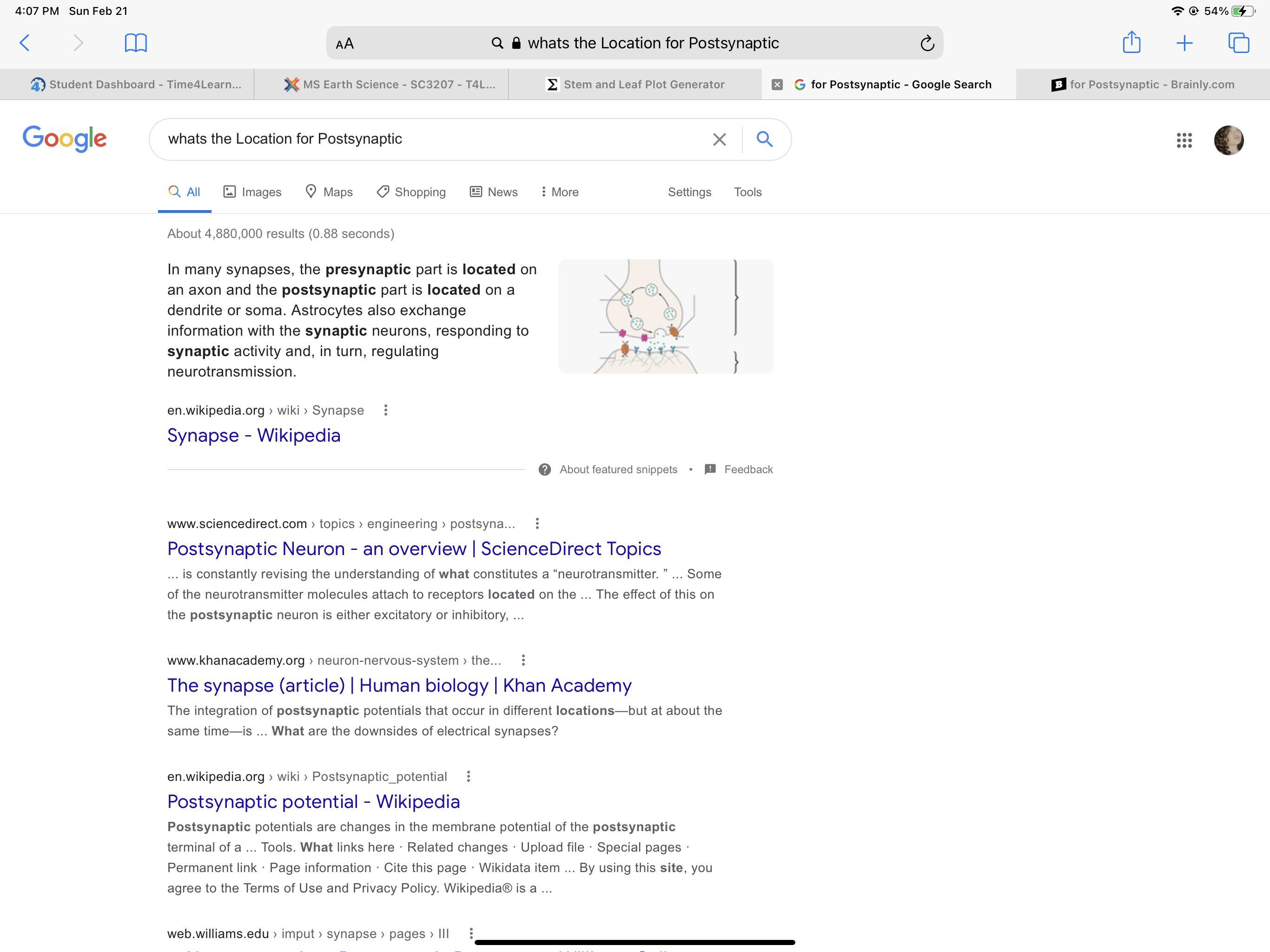This screenshot has height=952, width=1270.
Task: Open the AA reader view menu
Action: [344, 44]
